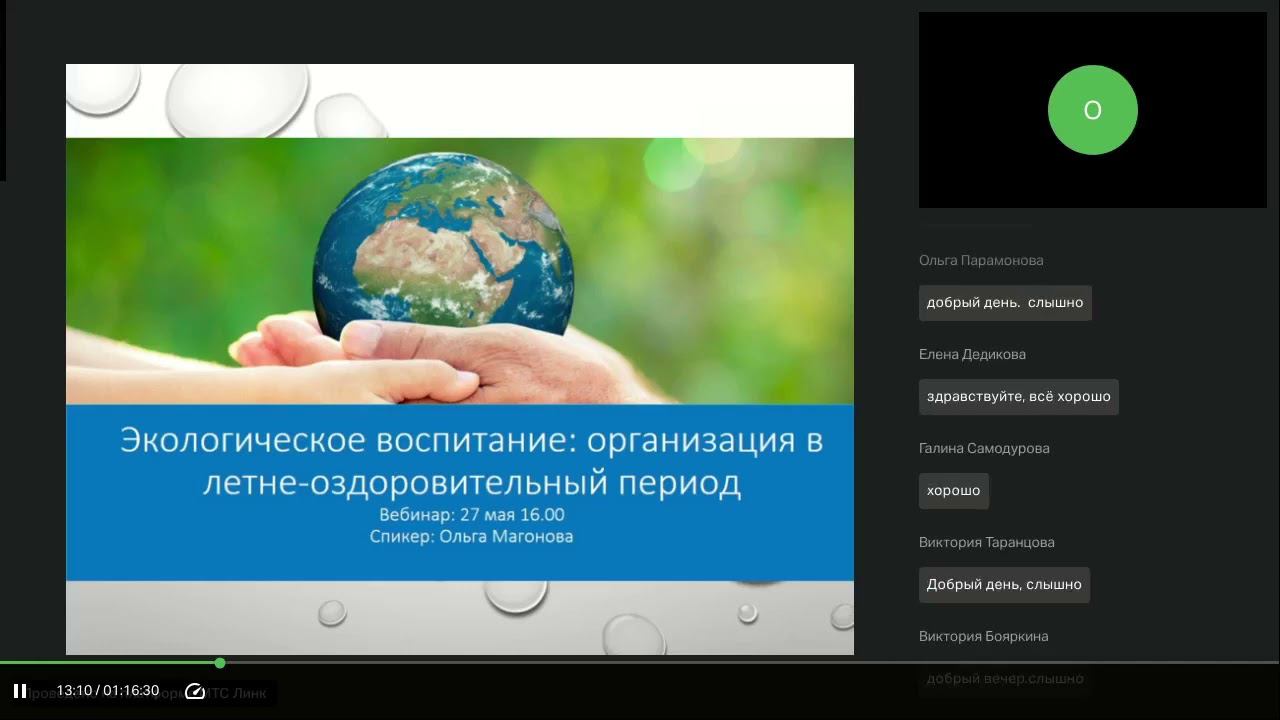Click the lowercase chat message "хорошо"

954,491
